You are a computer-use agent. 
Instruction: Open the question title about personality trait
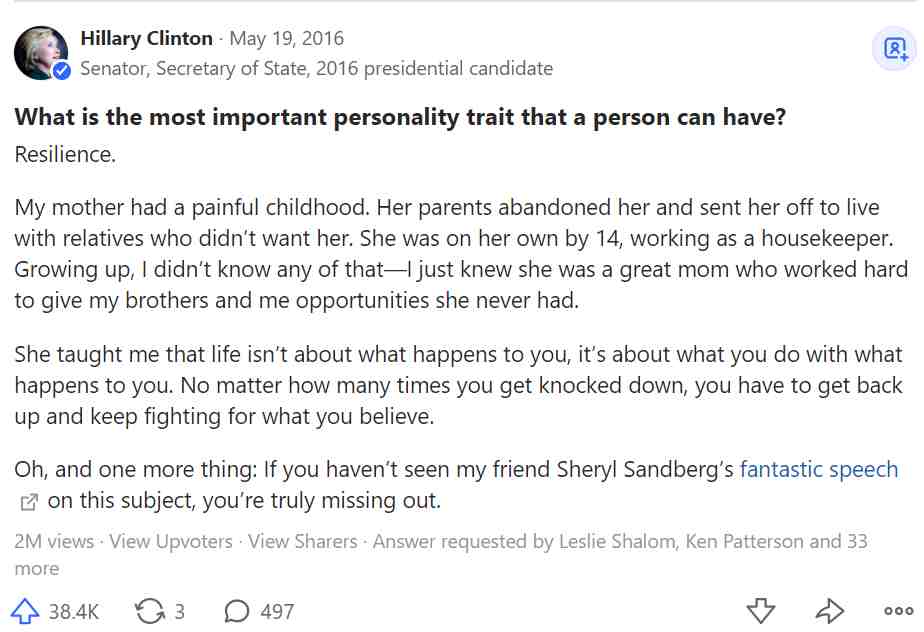(x=400, y=117)
